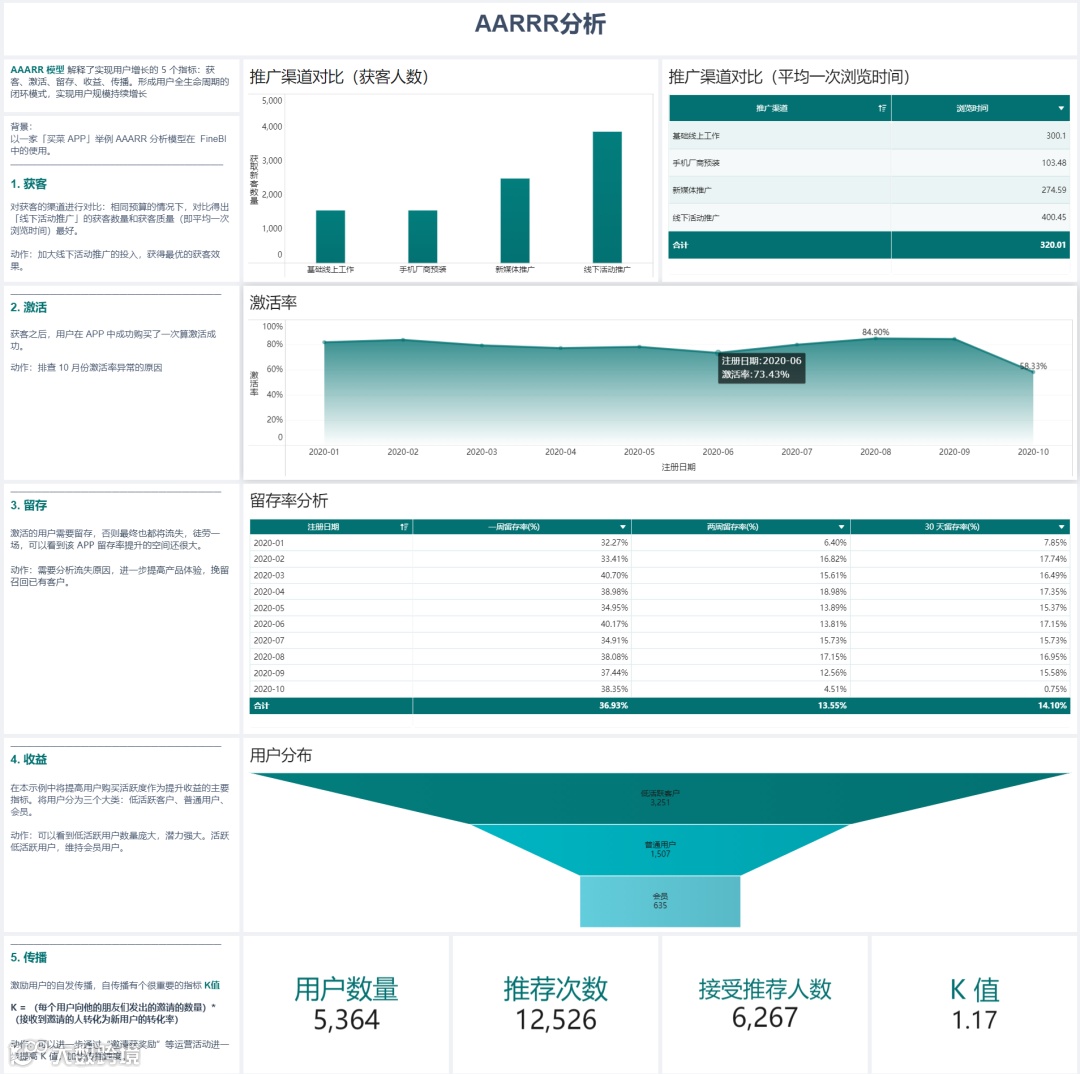
Task: Click the sort icon in 注册日期 header
Action: pyautogui.click(x=404, y=527)
